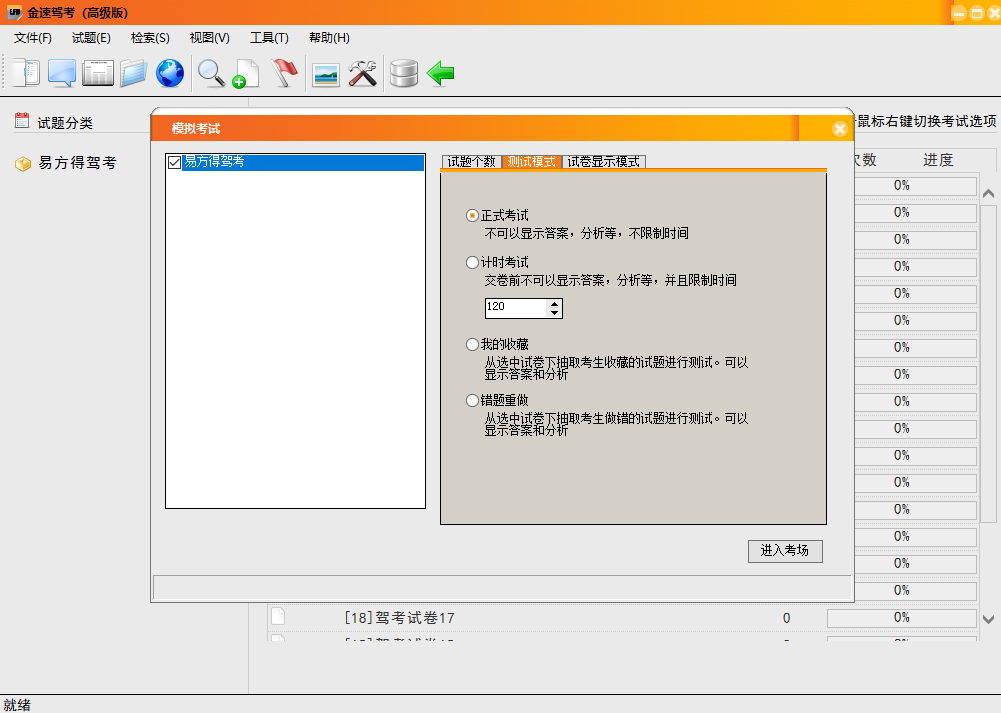Open the 帮助(H) menu

coord(329,38)
